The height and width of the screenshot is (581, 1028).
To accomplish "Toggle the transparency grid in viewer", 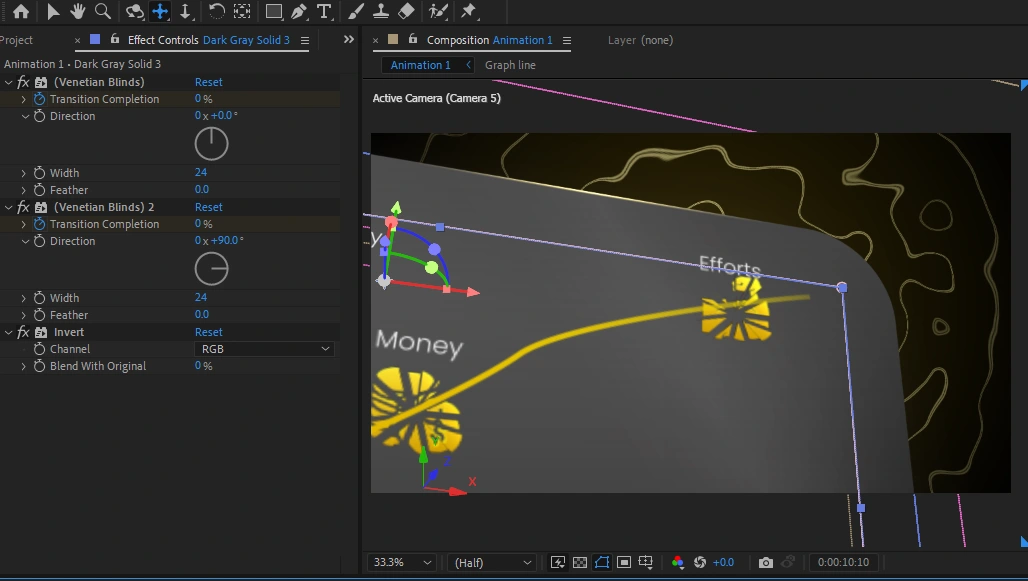I will pos(580,563).
